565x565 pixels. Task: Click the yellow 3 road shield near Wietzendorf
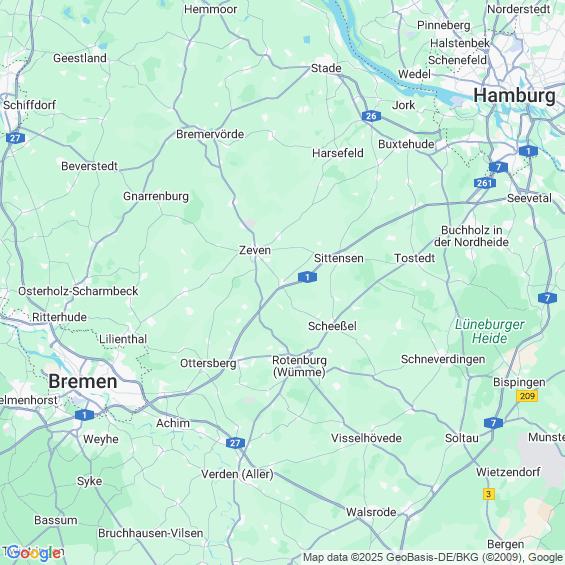(x=489, y=494)
